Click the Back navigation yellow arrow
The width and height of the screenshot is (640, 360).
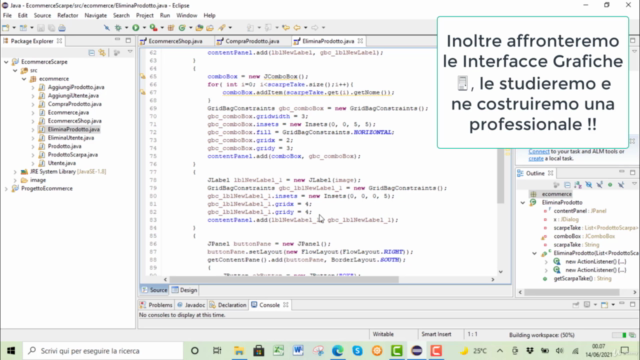pos(297,28)
